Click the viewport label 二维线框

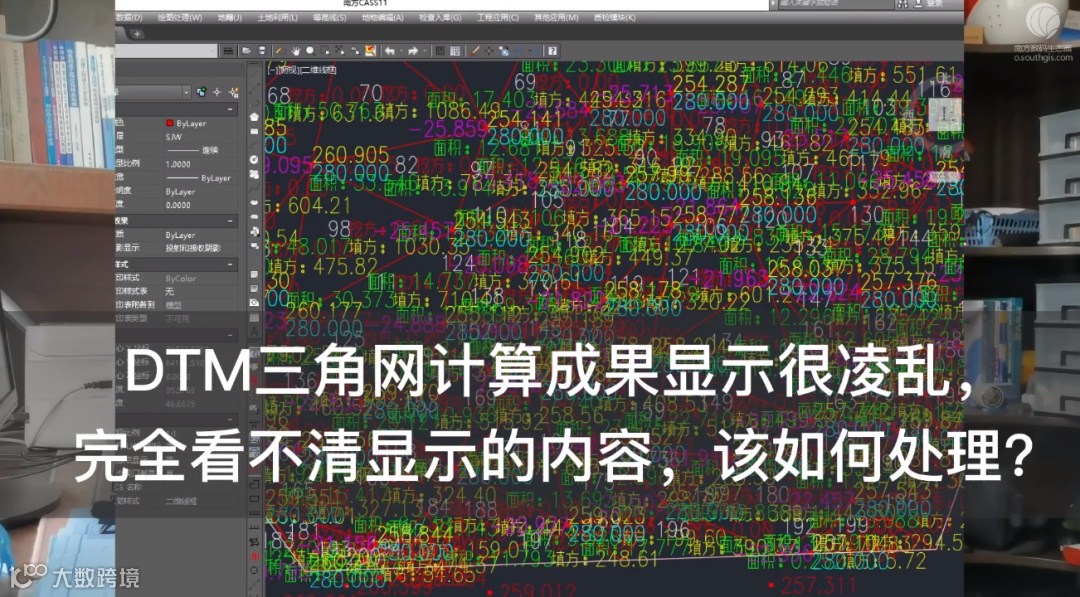(x=320, y=70)
